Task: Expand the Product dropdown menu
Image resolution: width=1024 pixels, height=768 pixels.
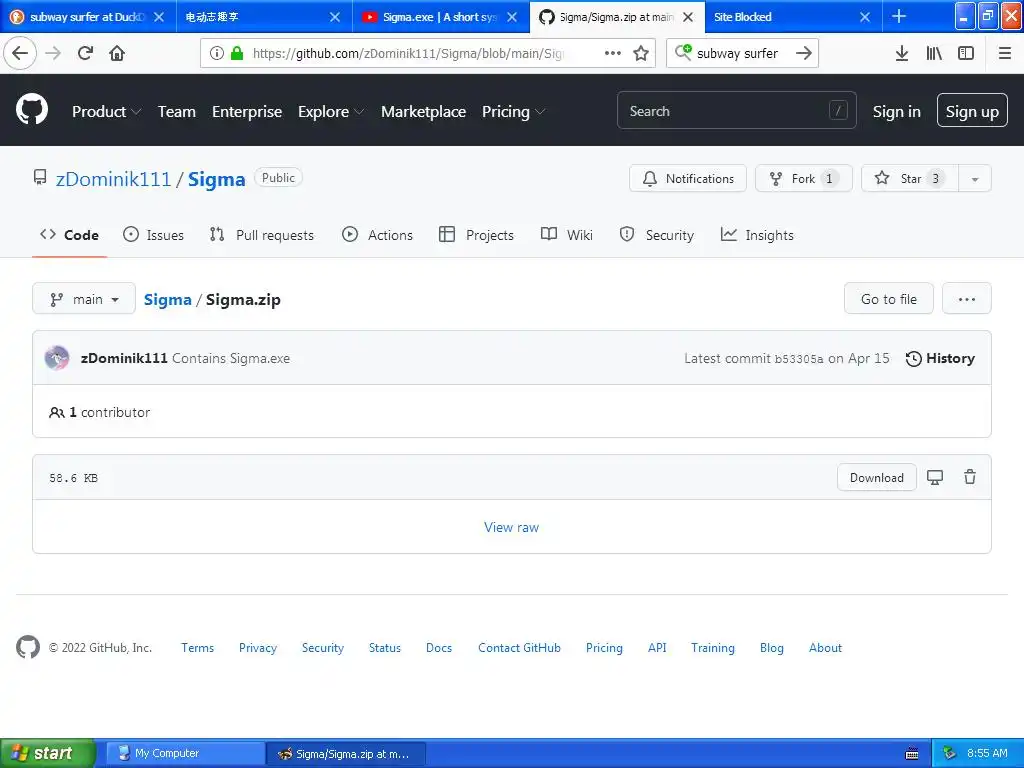Action: [x=106, y=112]
